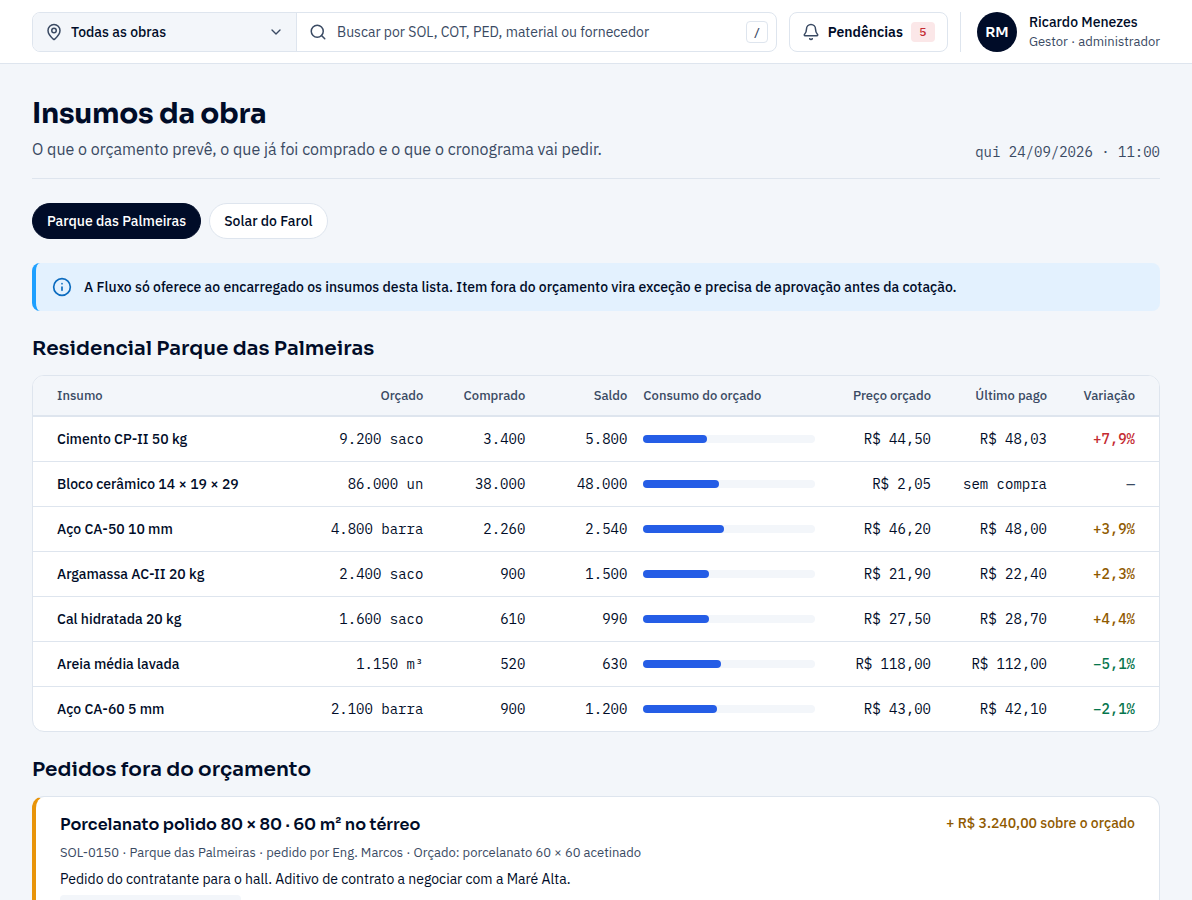The height and width of the screenshot is (900, 1192).
Task: Click the Variação column header
Action: click(x=1109, y=395)
